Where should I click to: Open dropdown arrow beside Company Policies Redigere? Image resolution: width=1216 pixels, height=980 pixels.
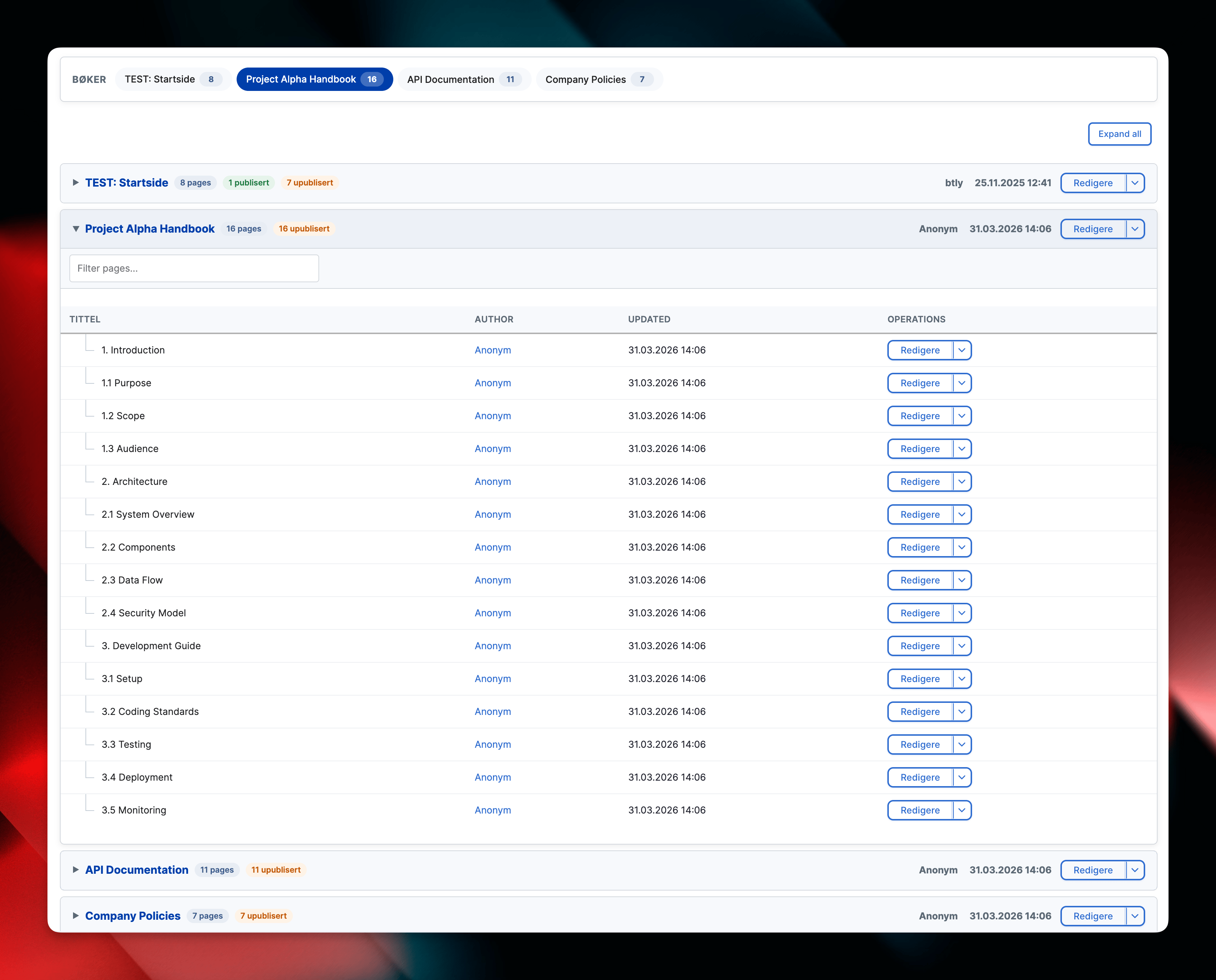pyautogui.click(x=1135, y=916)
